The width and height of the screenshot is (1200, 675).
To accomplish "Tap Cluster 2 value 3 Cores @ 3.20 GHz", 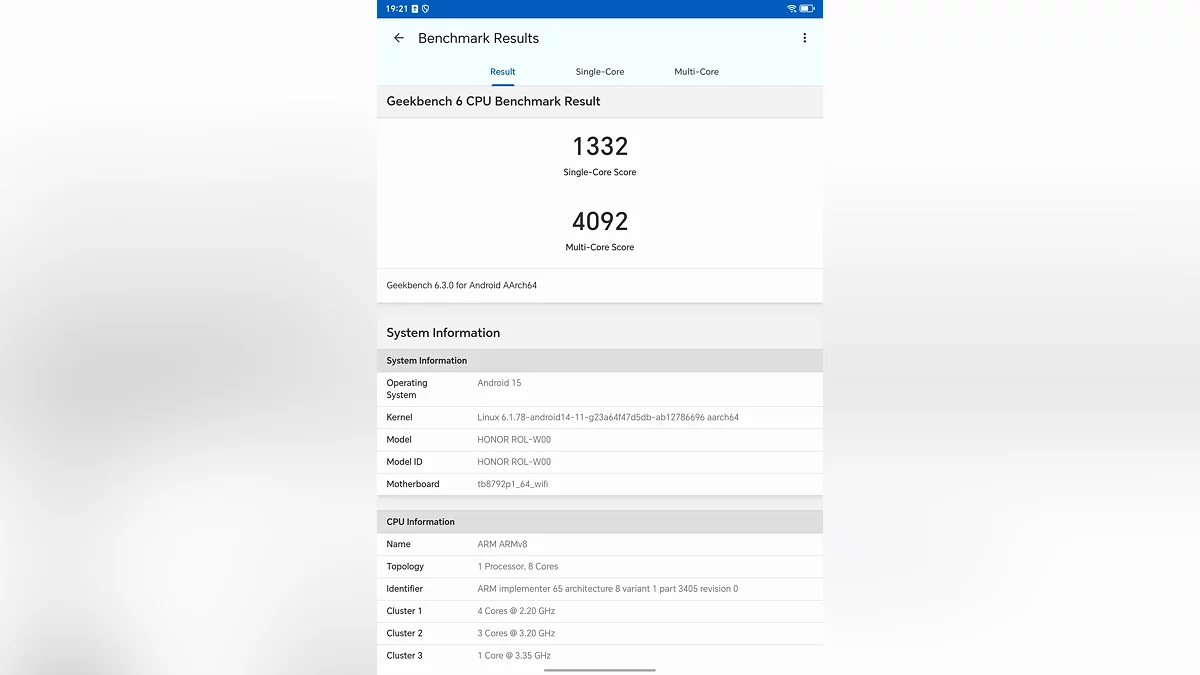I will coord(516,633).
